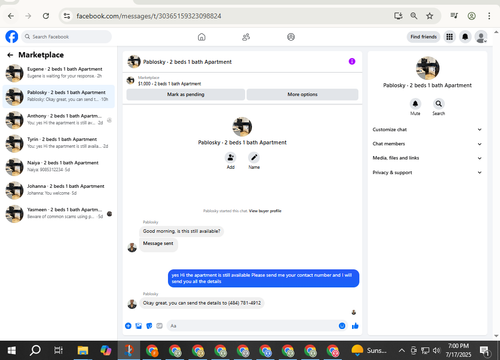Click the Good morning message bubble

[181, 231]
